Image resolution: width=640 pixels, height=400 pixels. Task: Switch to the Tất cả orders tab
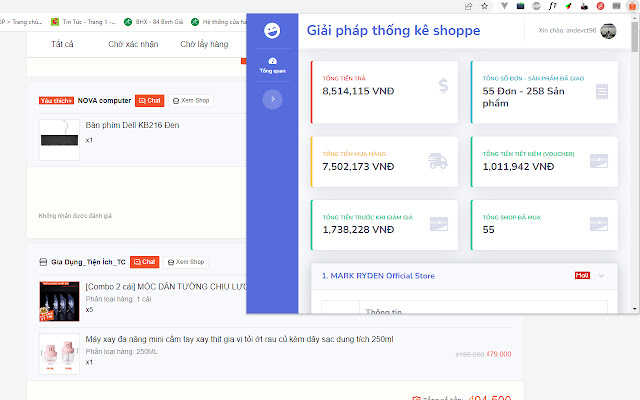tap(62, 44)
